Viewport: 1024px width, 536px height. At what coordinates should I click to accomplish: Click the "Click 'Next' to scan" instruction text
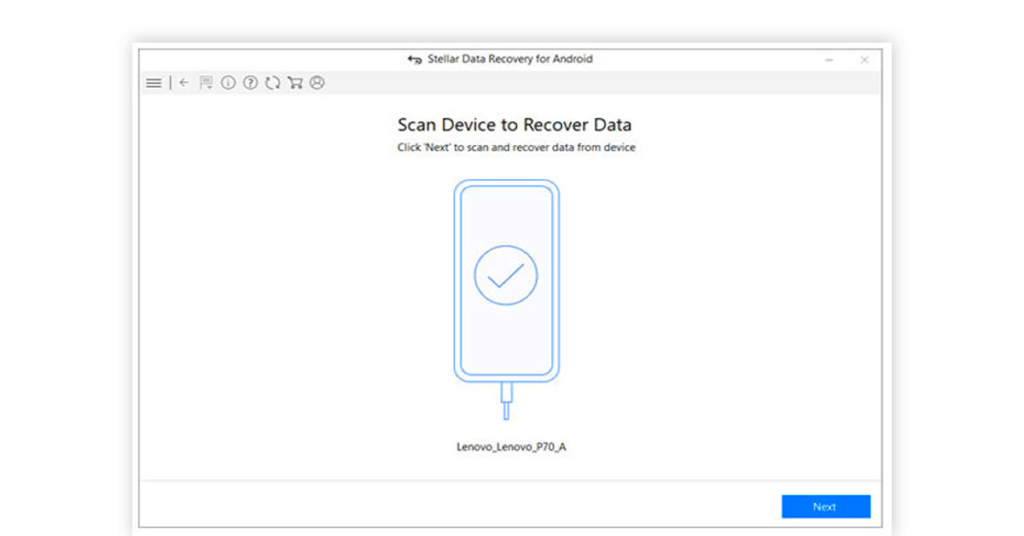(516, 148)
